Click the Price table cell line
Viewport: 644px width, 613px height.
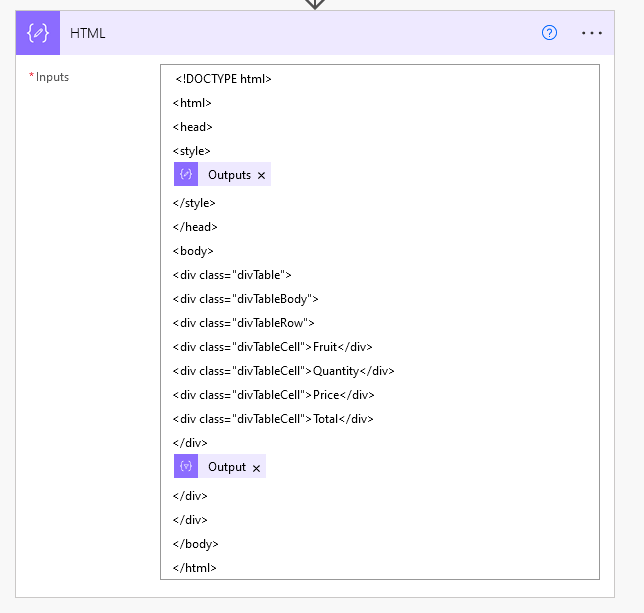click(x=273, y=395)
